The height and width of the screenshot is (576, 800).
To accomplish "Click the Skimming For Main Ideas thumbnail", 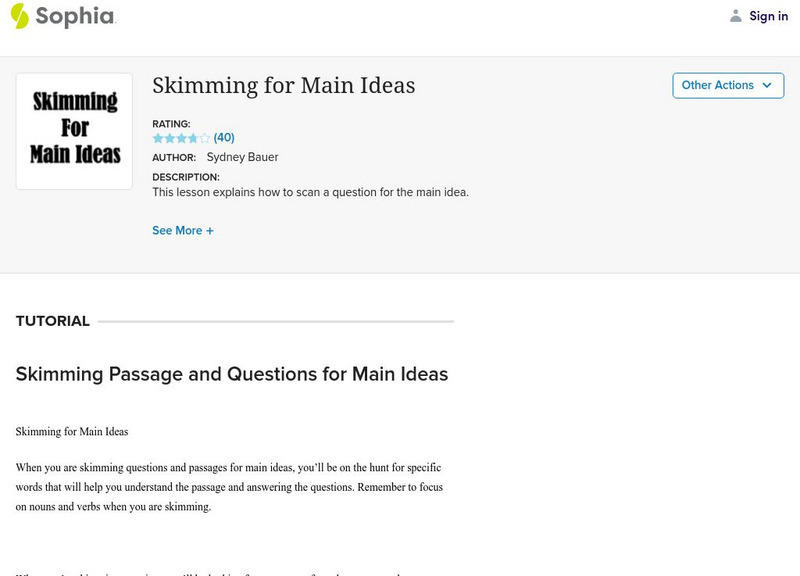I will [x=74, y=131].
